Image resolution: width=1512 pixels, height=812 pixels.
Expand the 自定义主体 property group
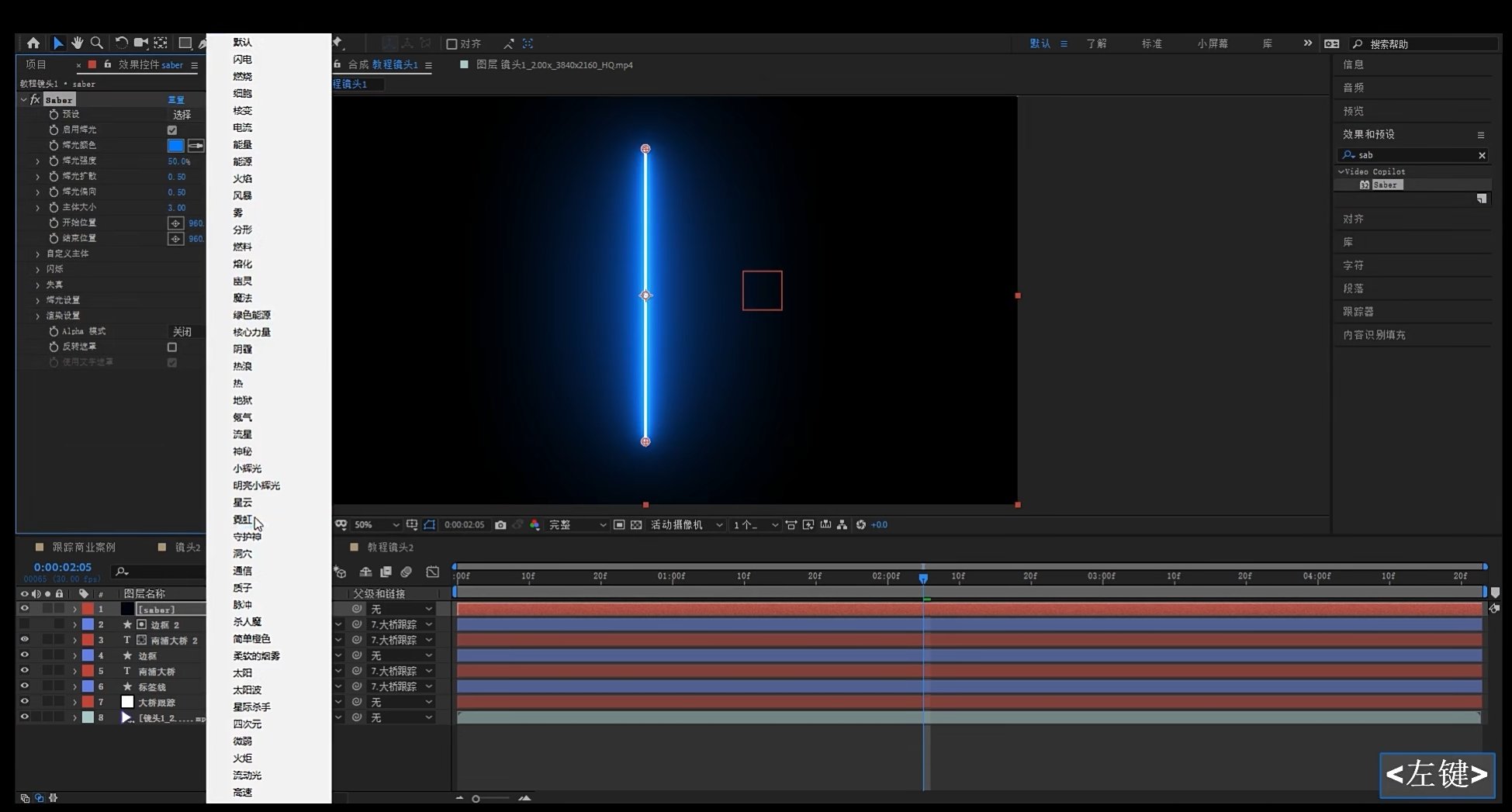coord(37,254)
